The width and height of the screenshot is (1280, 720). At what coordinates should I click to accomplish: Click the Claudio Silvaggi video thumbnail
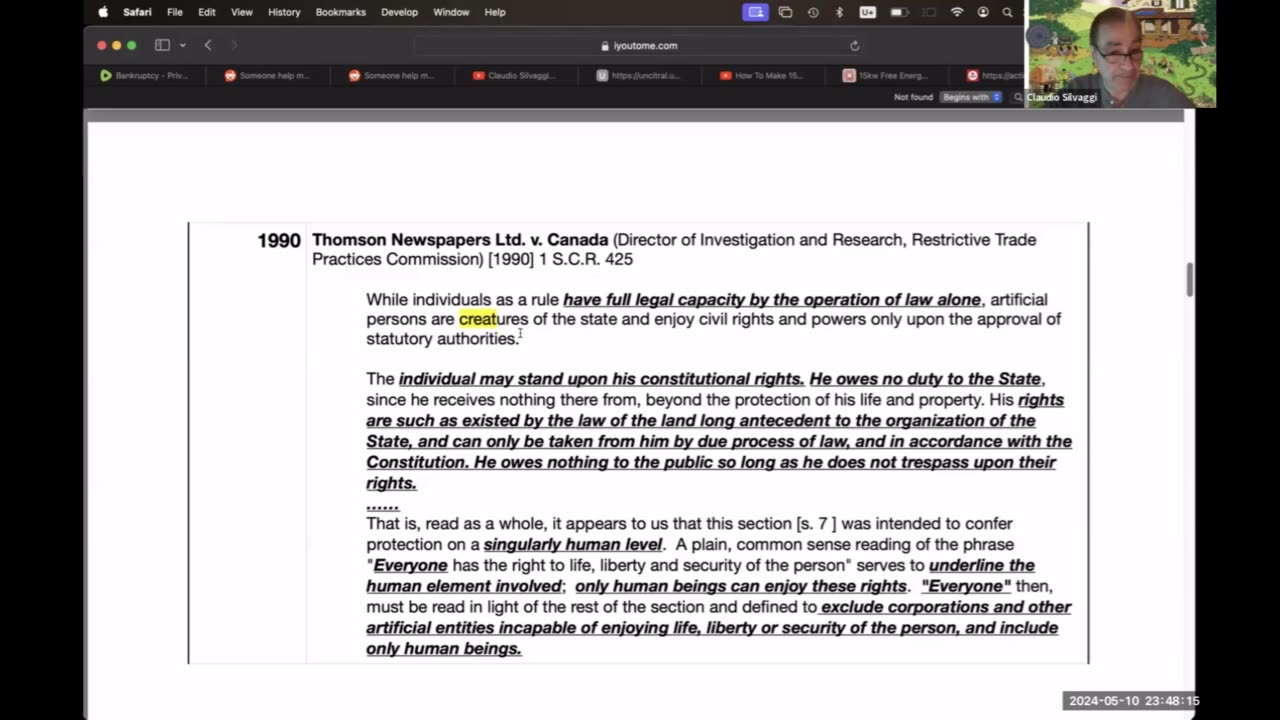coord(1121,53)
